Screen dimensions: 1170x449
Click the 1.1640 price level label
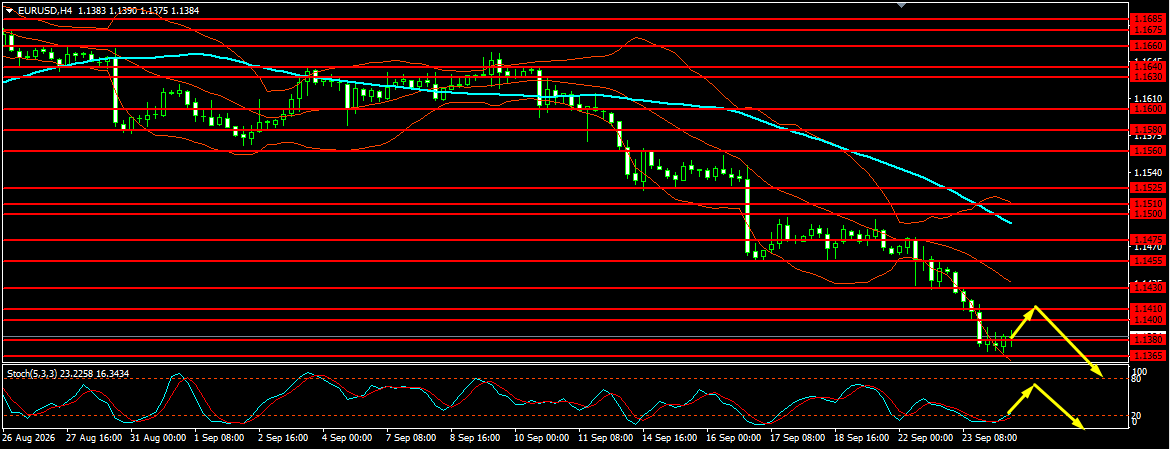[x=1147, y=66]
